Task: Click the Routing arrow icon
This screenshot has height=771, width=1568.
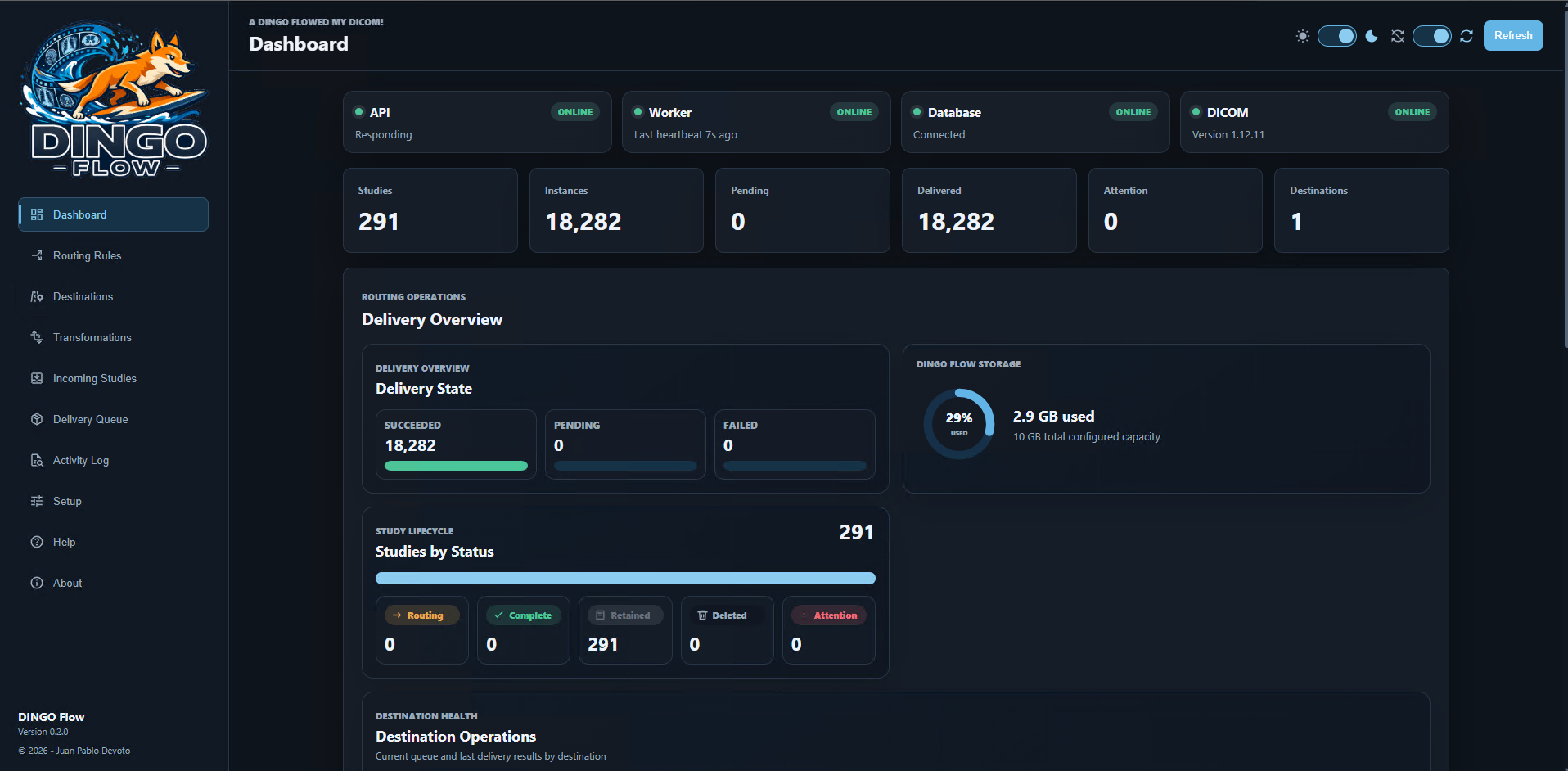Action: [x=397, y=615]
